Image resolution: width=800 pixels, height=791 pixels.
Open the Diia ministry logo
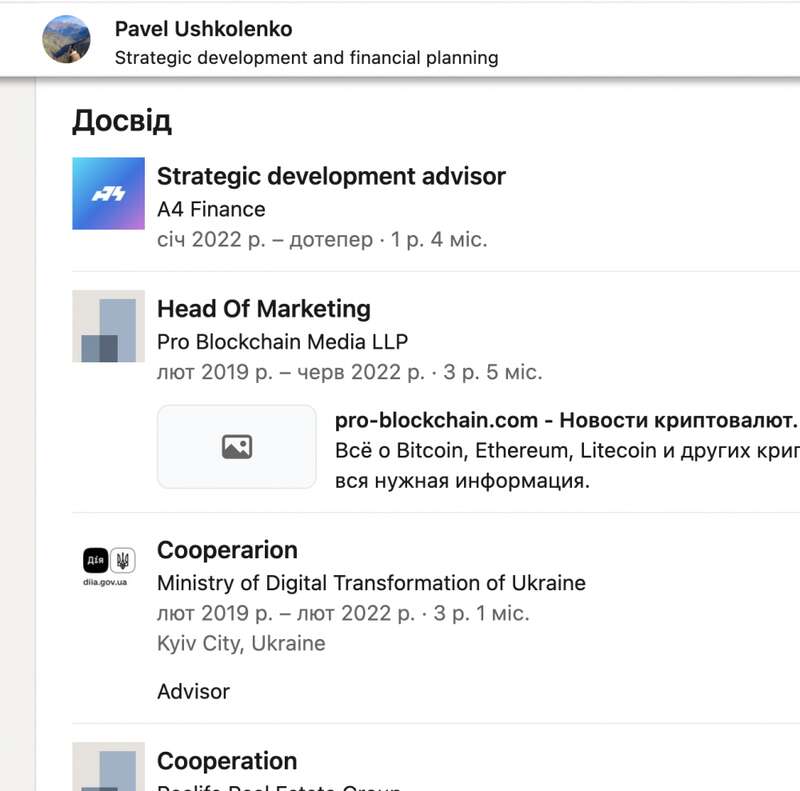click(x=108, y=566)
